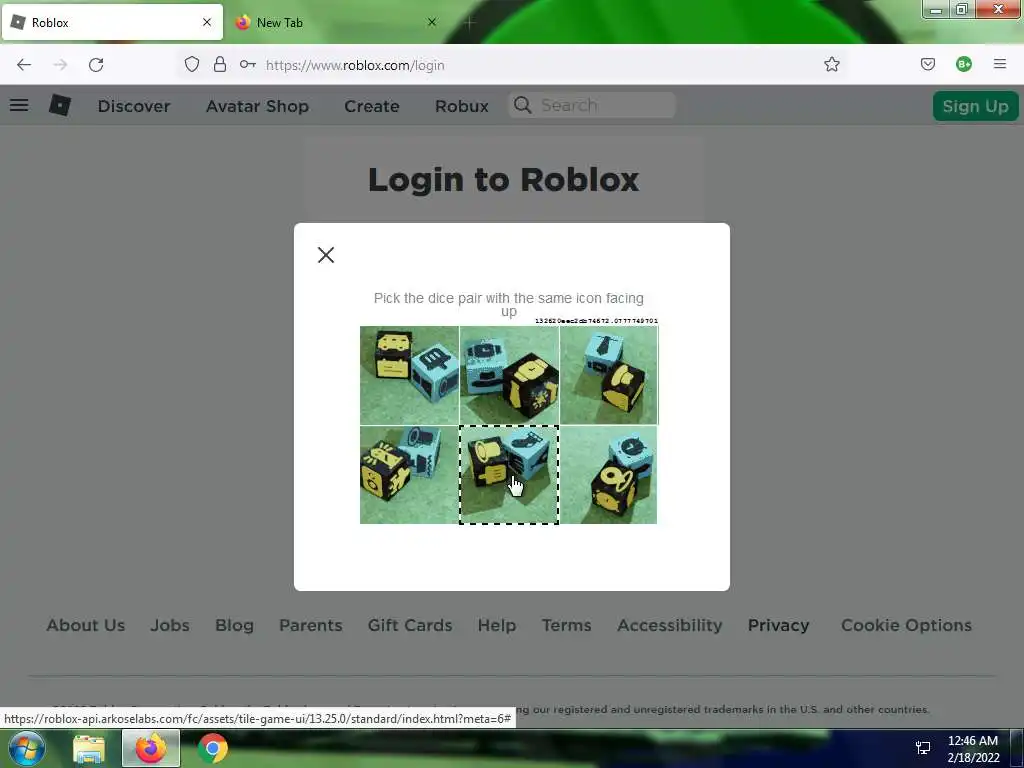Image resolution: width=1024 pixels, height=768 pixels.
Task: Pick the bottom-left dice pair image
Action: point(409,475)
